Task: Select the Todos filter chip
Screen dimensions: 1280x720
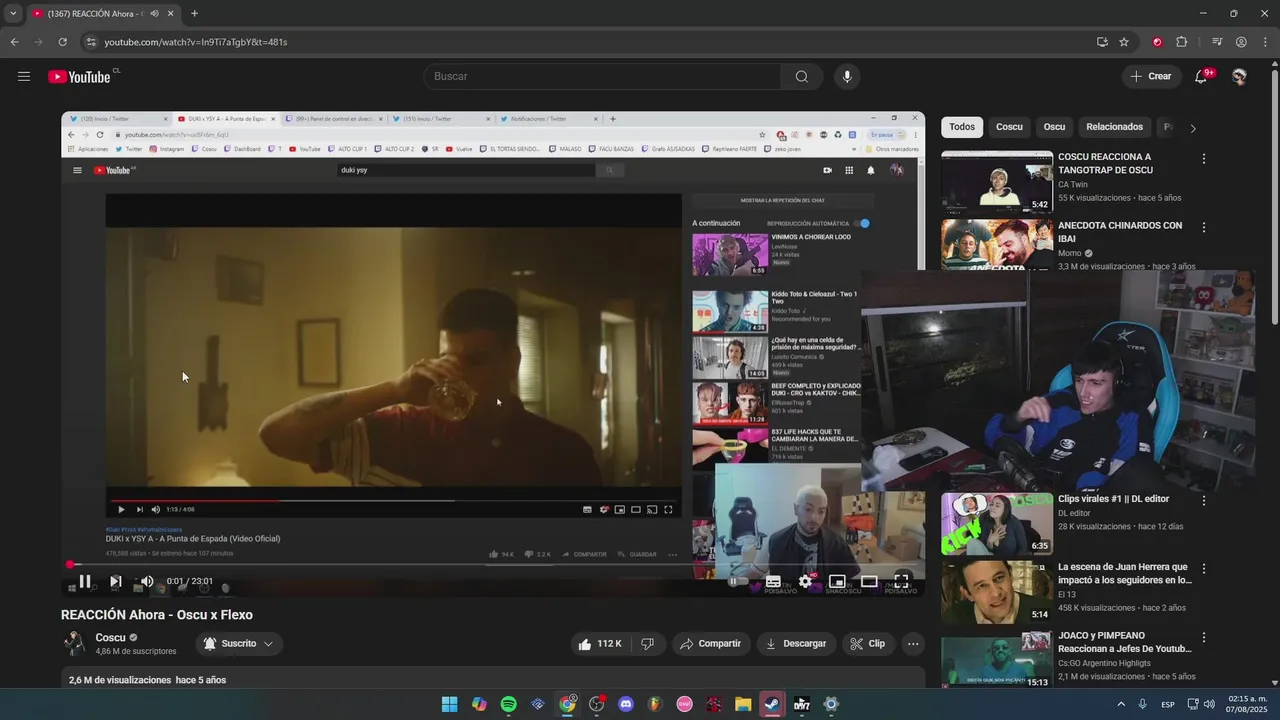Action: pyautogui.click(x=962, y=127)
